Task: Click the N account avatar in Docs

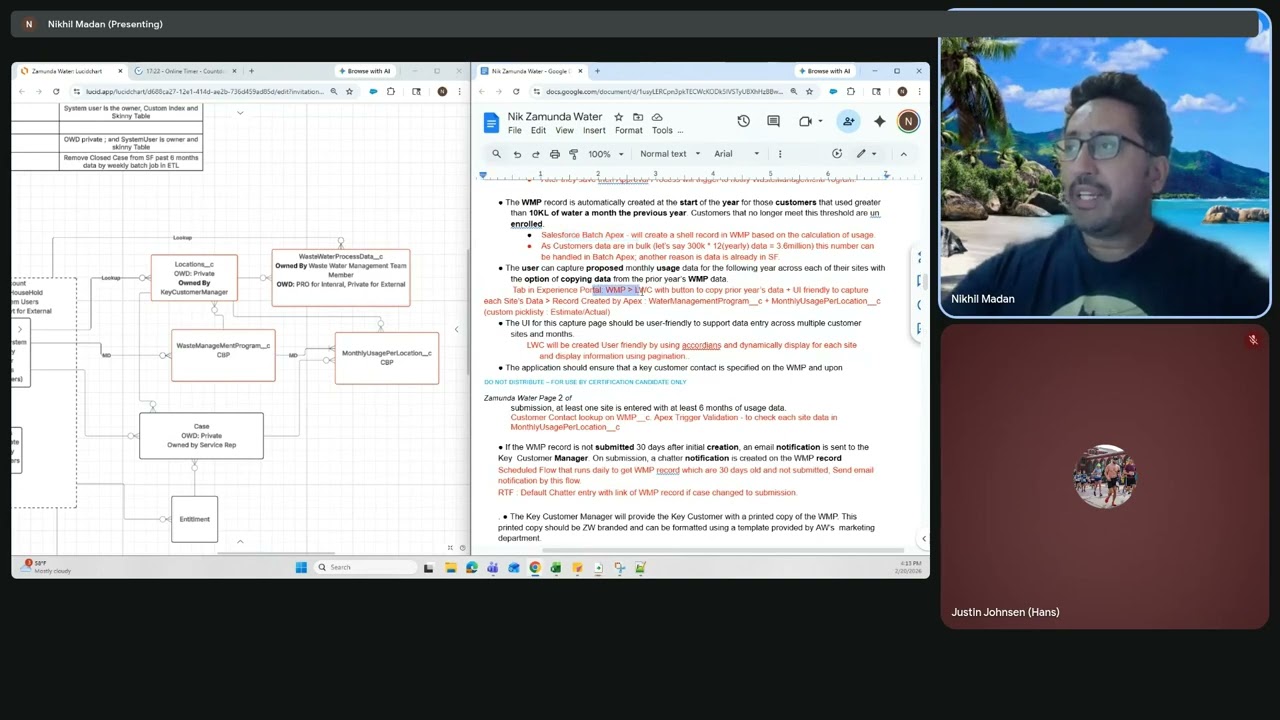Action: pyautogui.click(x=908, y=121)
